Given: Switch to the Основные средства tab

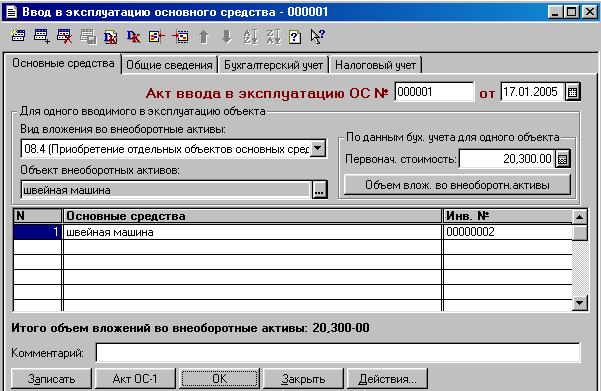Looking at the screenshot, I should point(63,63).
